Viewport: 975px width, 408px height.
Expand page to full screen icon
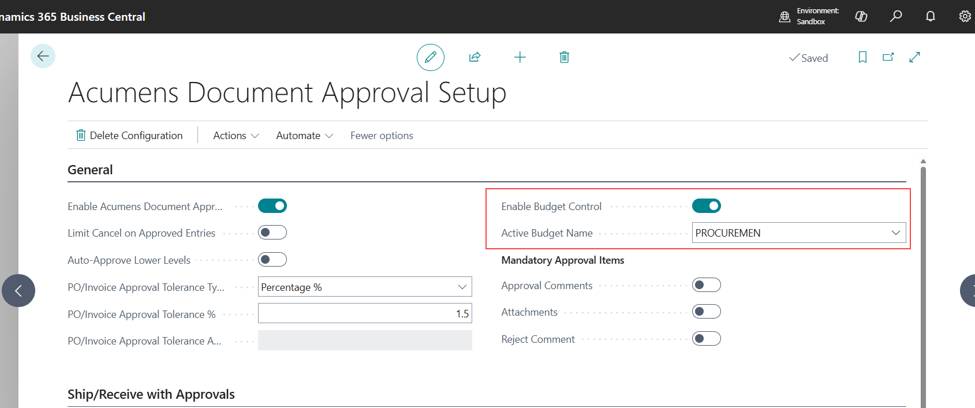(914, 57)
